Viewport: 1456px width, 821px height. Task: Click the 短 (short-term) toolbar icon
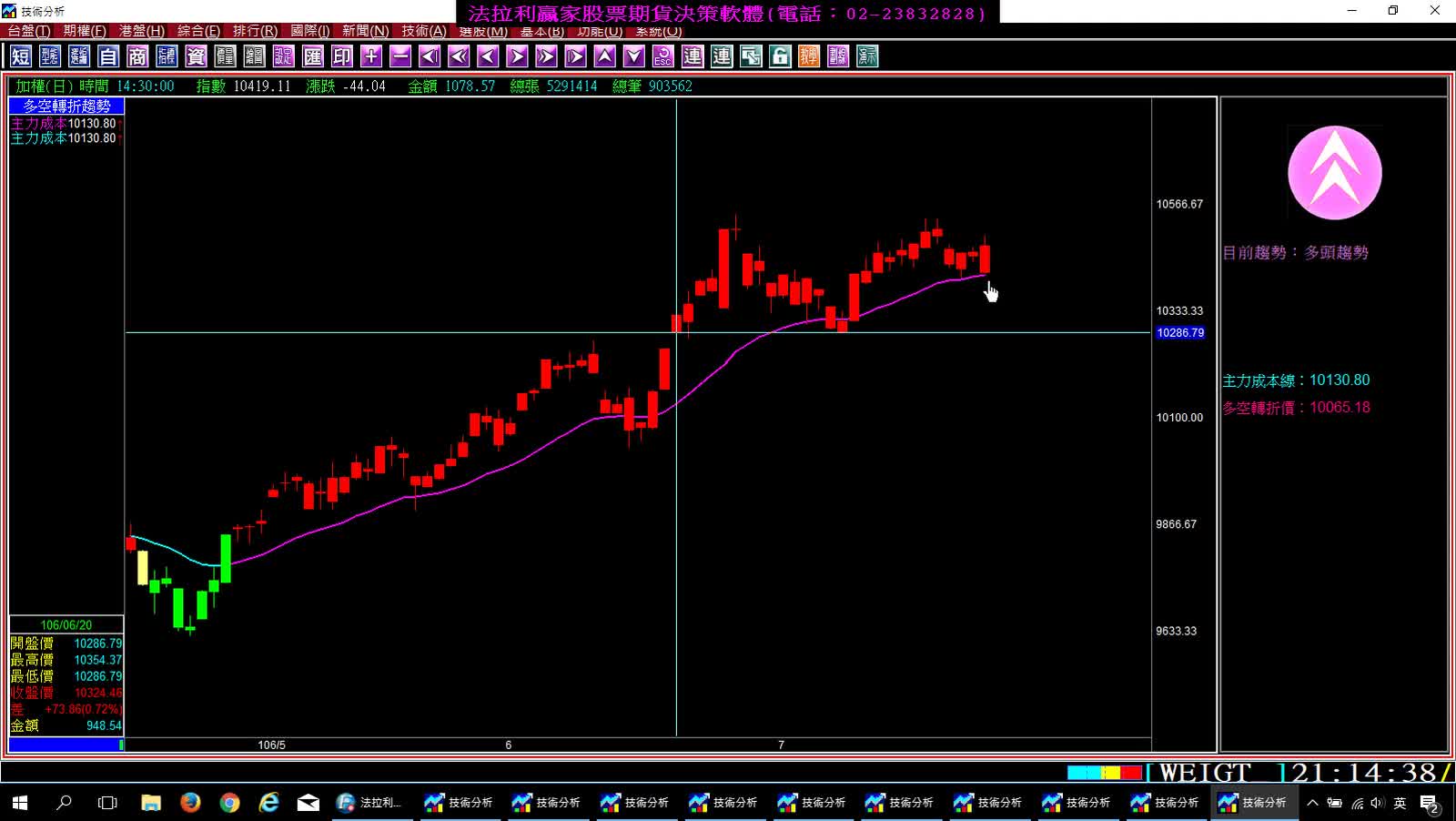[21, 56]
